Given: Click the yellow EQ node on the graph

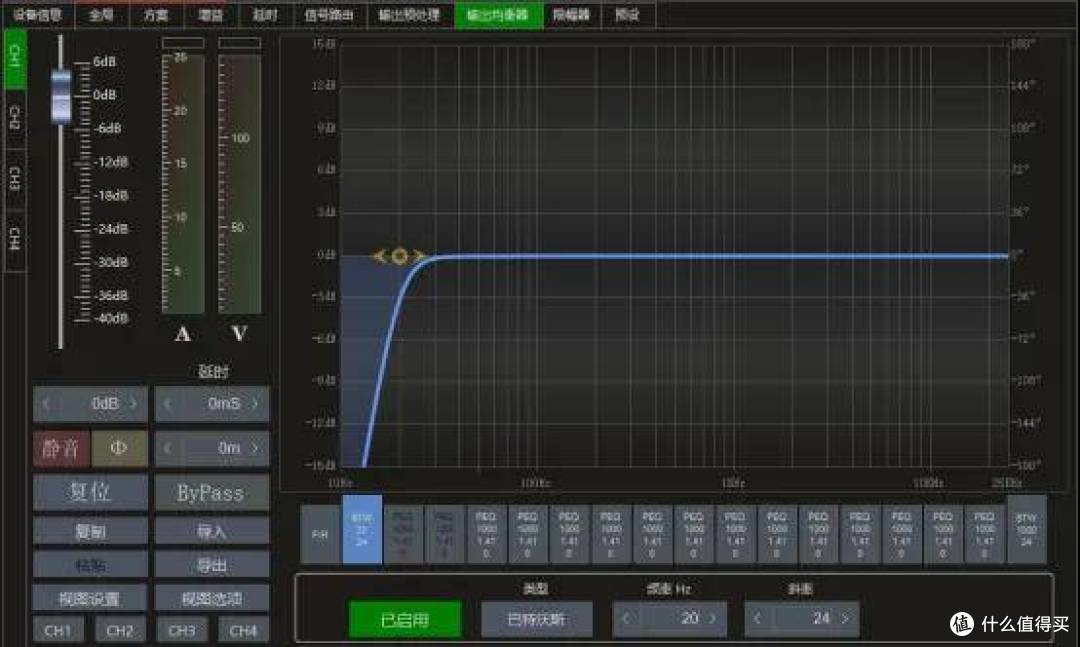Looking at the screenshot, I should [399, 256].
